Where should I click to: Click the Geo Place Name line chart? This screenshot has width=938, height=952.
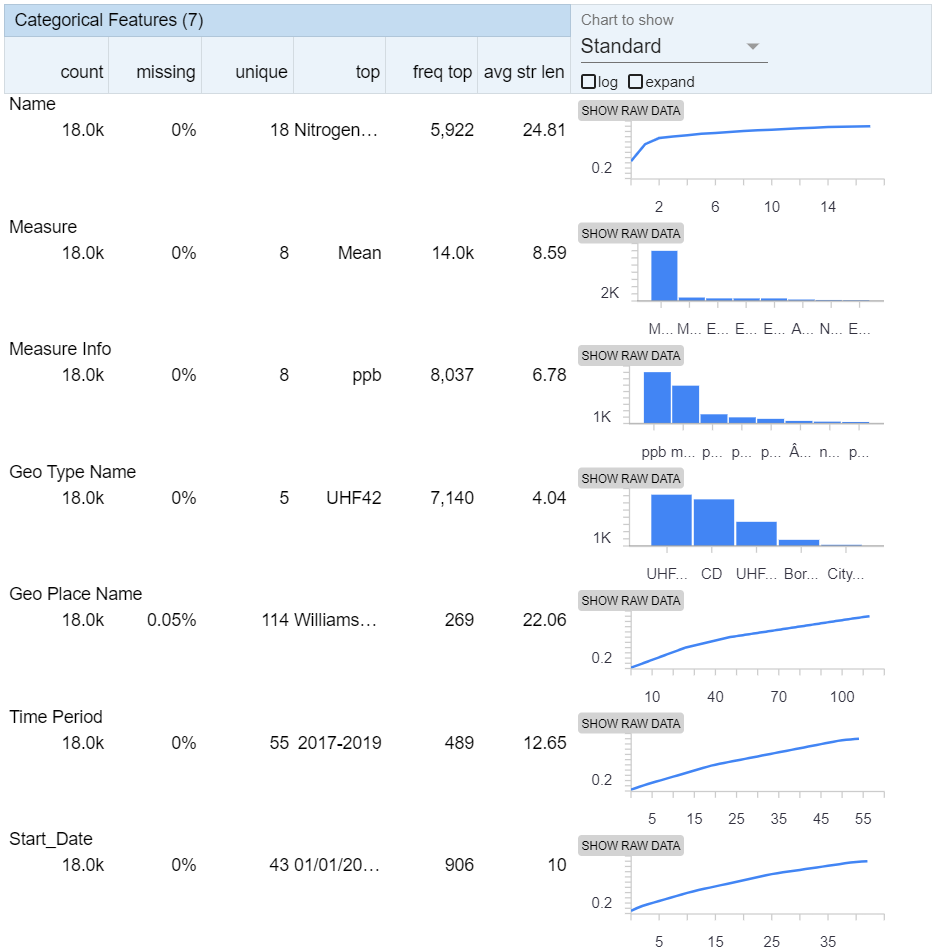coord(750,641)
